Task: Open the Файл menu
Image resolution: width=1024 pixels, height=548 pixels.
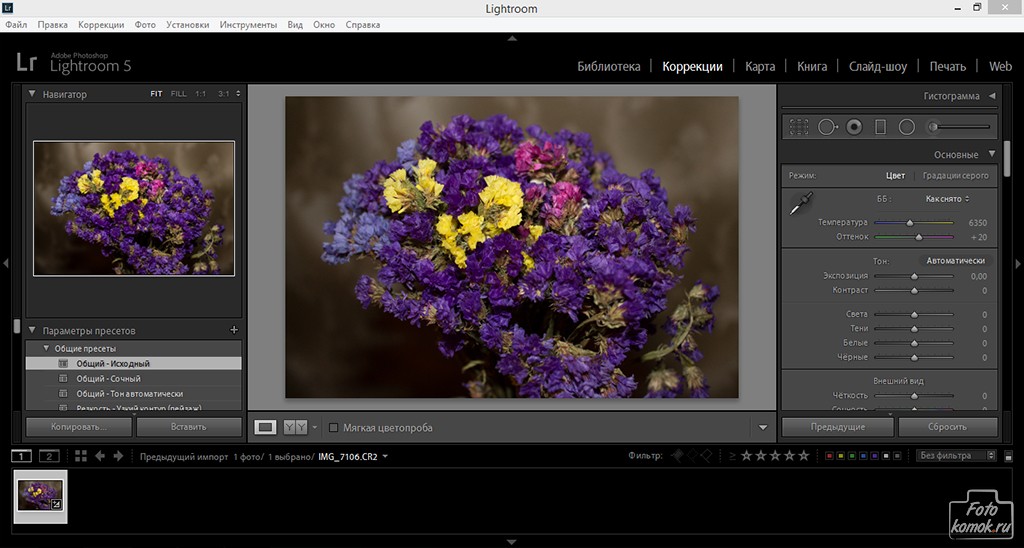Action: [16, 25]
